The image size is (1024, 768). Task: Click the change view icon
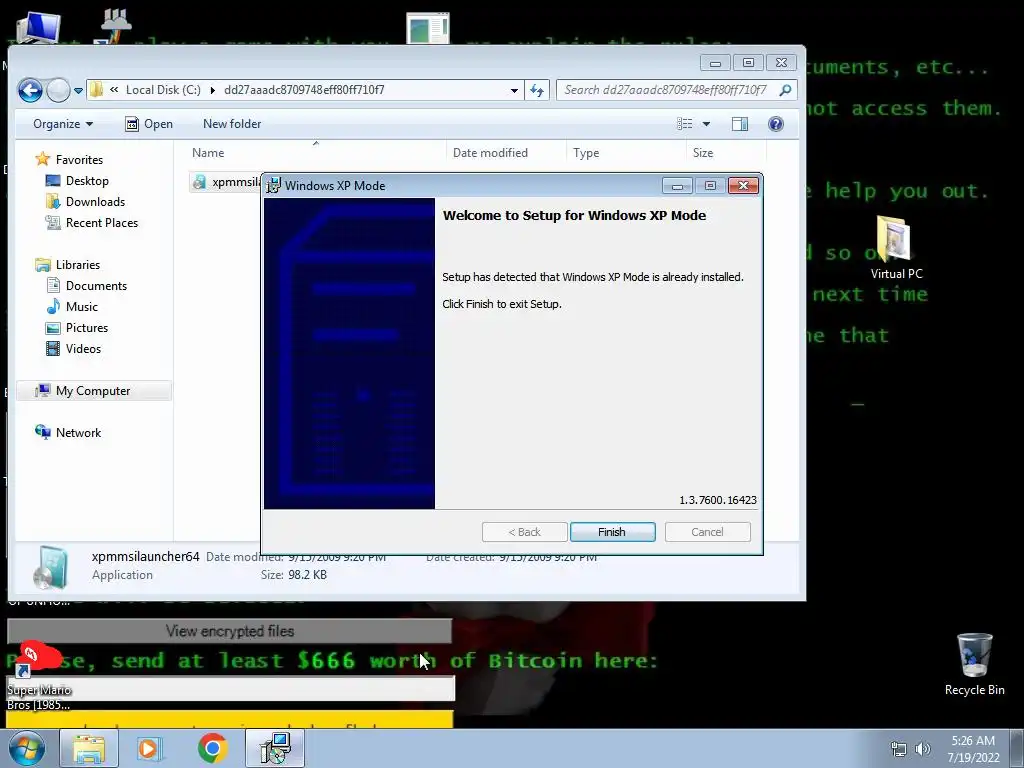[x=684, y=123]
